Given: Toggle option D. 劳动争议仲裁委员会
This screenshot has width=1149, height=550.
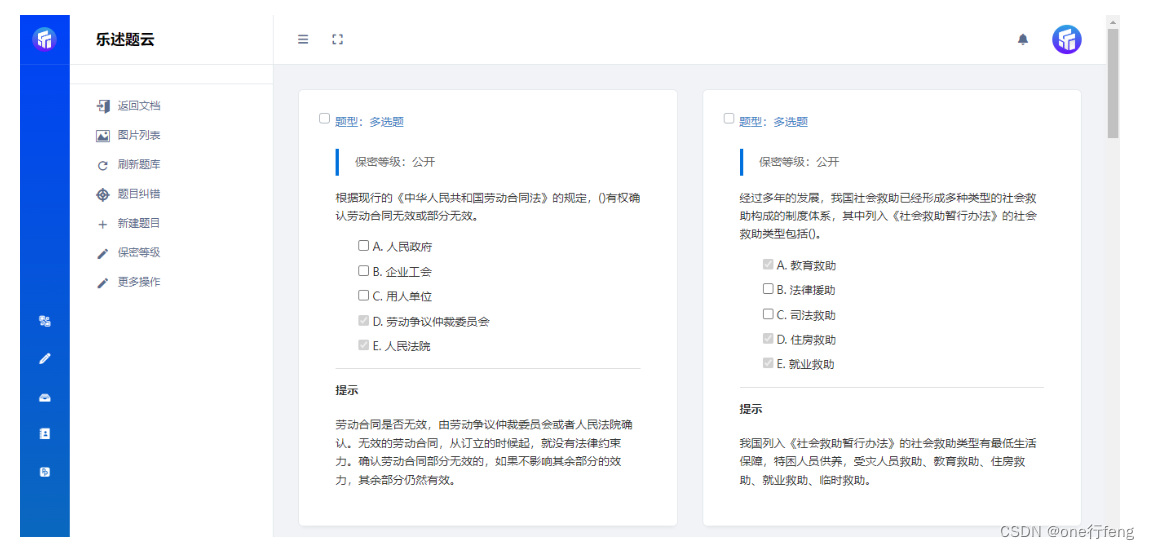Looking at the screenshot, I should (x=363, y=320).
